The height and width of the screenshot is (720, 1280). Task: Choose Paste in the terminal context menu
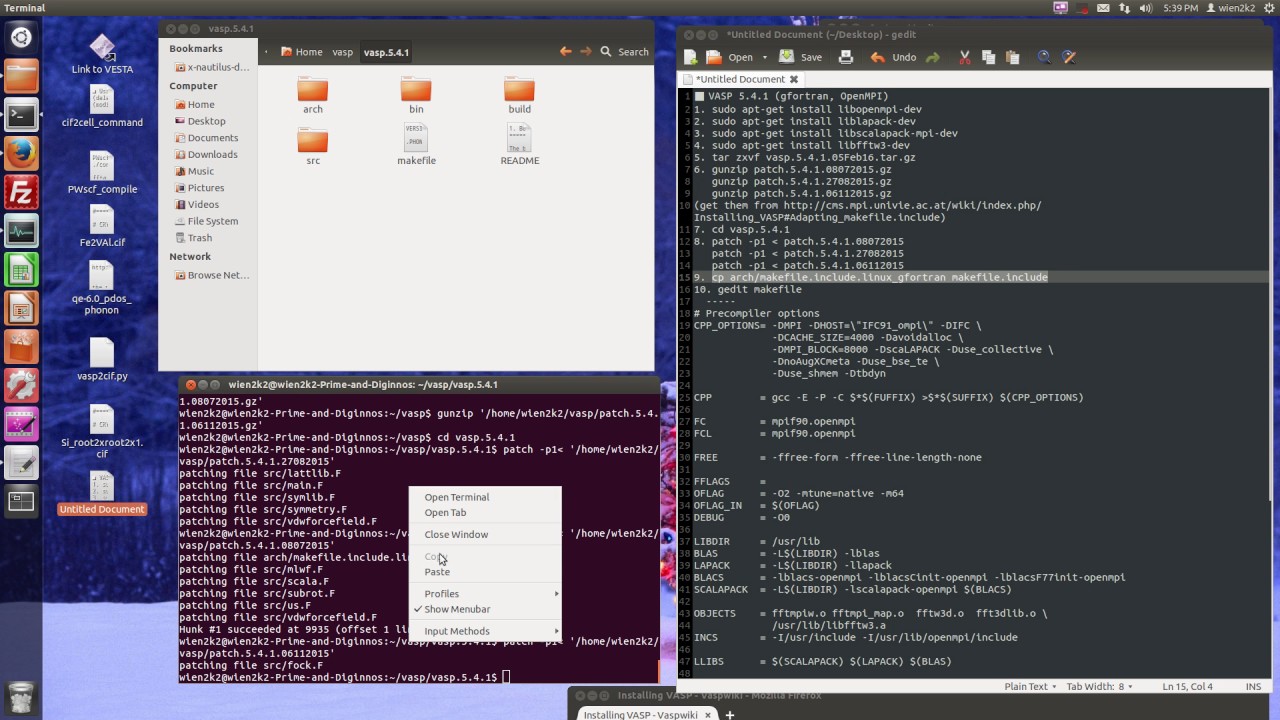485,572
